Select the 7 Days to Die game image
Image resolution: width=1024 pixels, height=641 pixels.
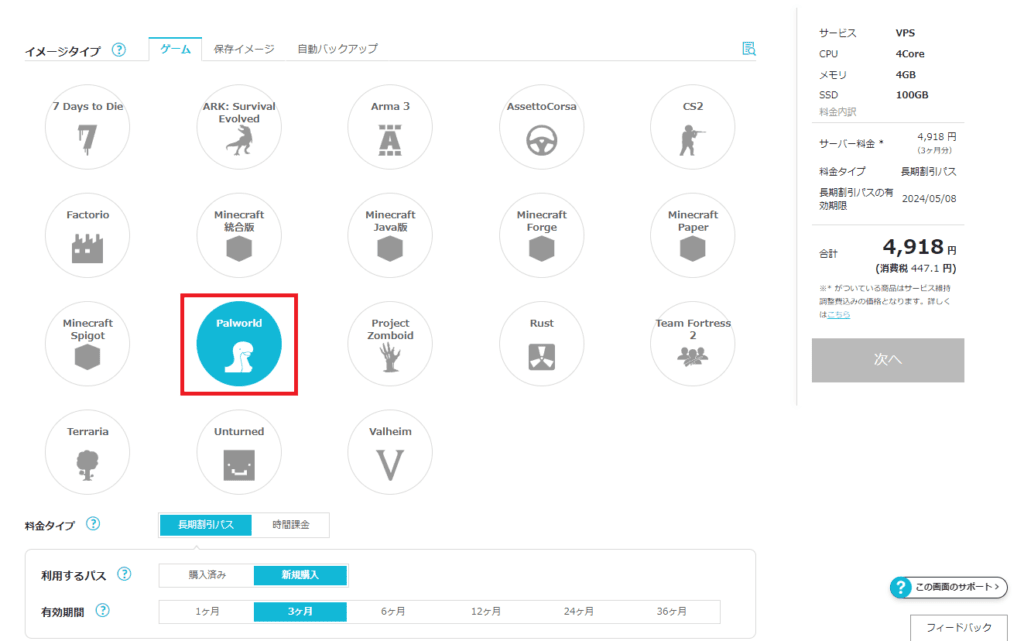(88, 127)
